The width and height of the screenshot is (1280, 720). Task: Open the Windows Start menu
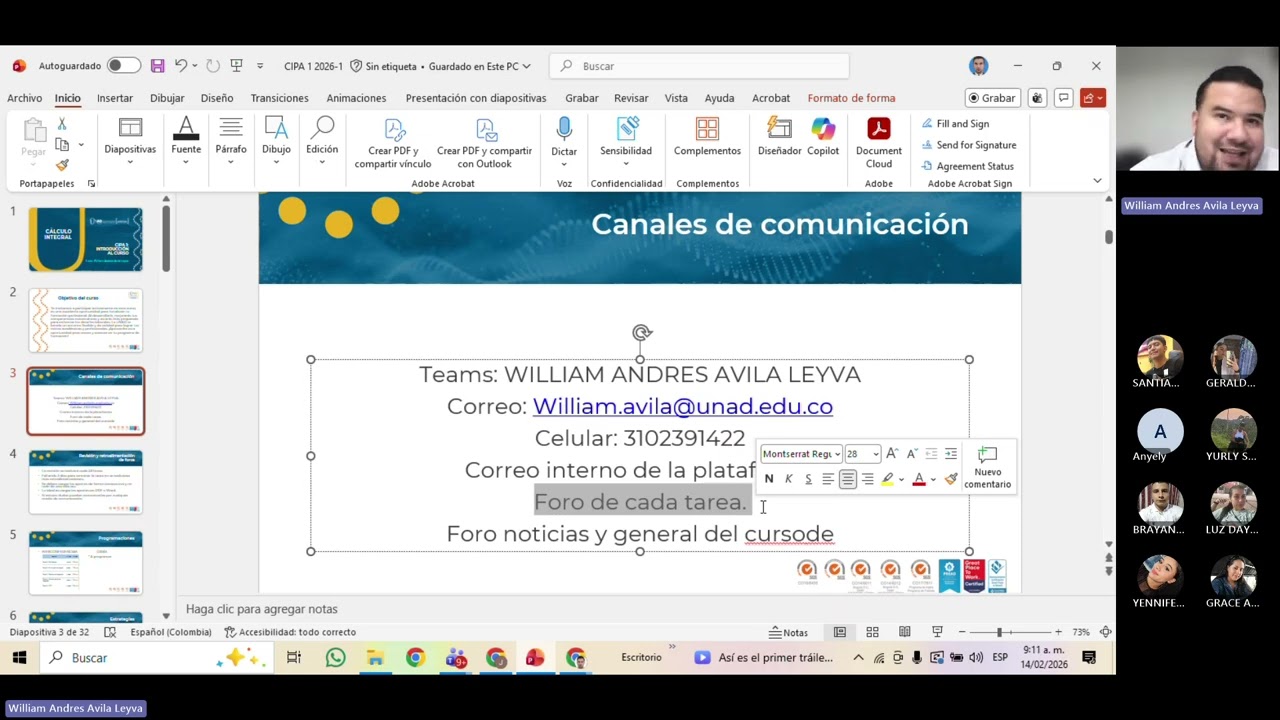click(x=19, y=657)
